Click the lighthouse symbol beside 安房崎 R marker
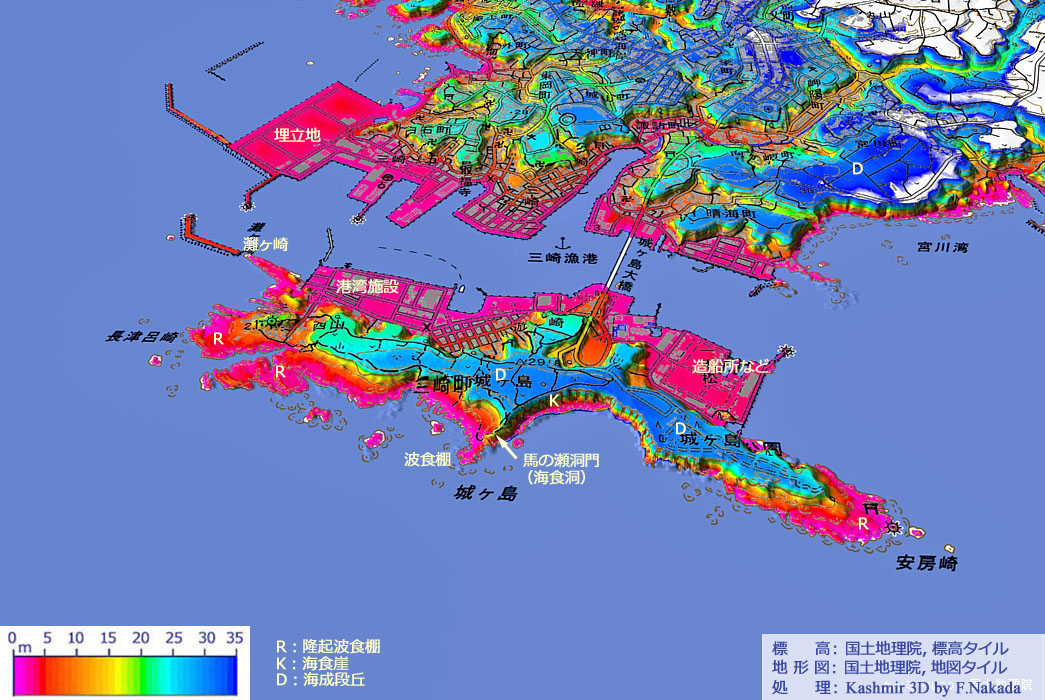 coord(893,526)
